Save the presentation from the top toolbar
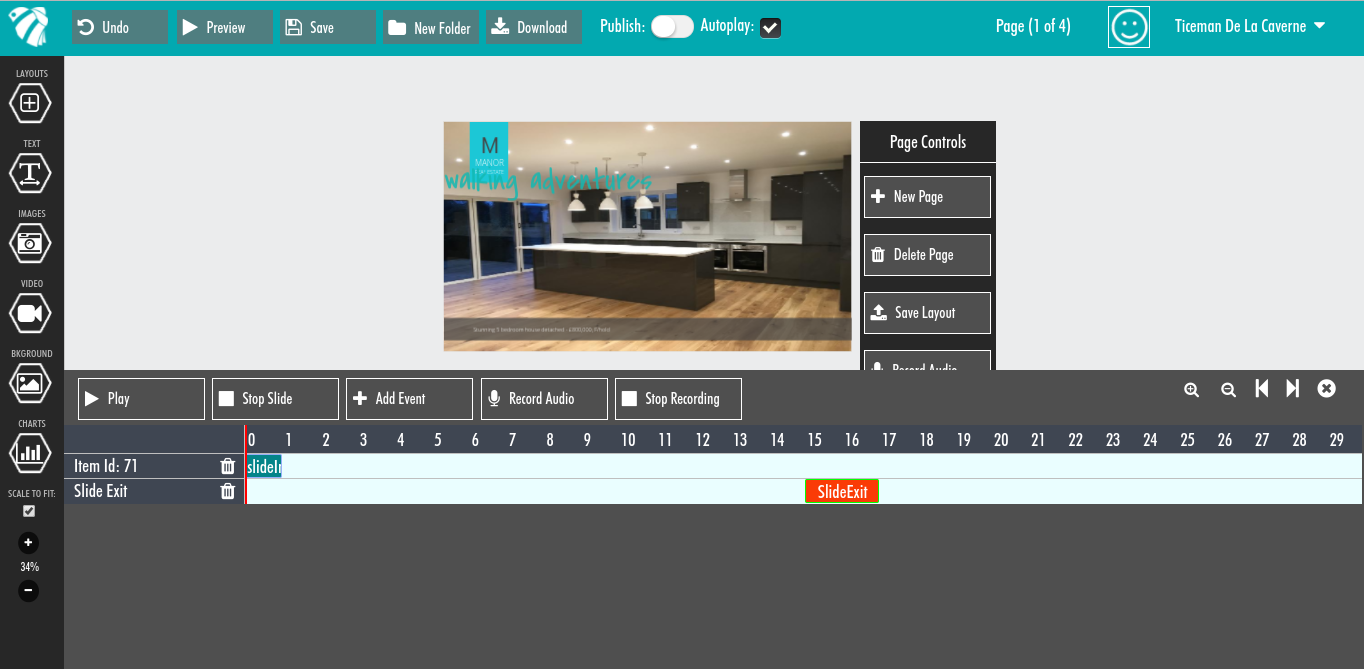1364x669 pixels. 327,27
